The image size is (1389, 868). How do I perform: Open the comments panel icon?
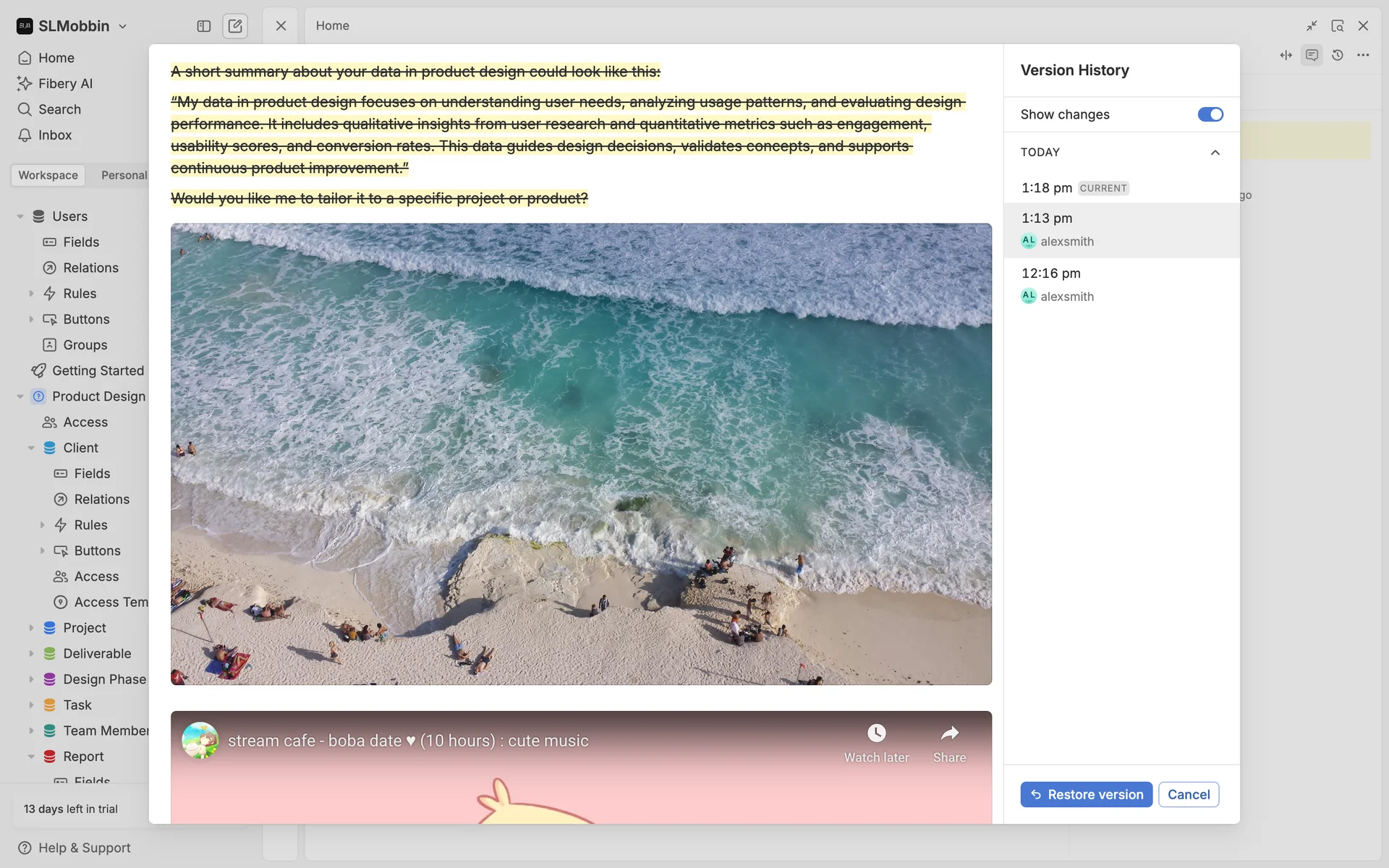(1312, 55)
